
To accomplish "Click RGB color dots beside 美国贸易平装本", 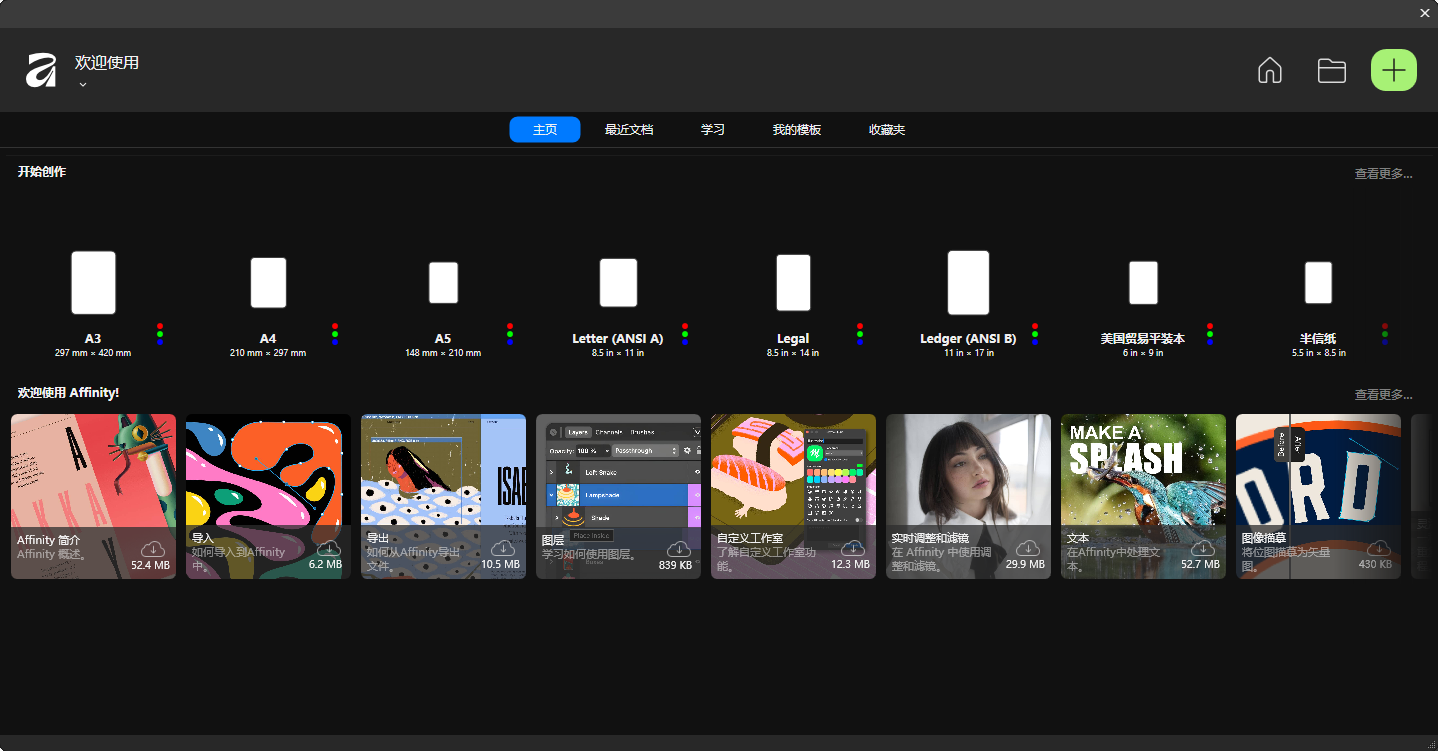I will 1210,334.
